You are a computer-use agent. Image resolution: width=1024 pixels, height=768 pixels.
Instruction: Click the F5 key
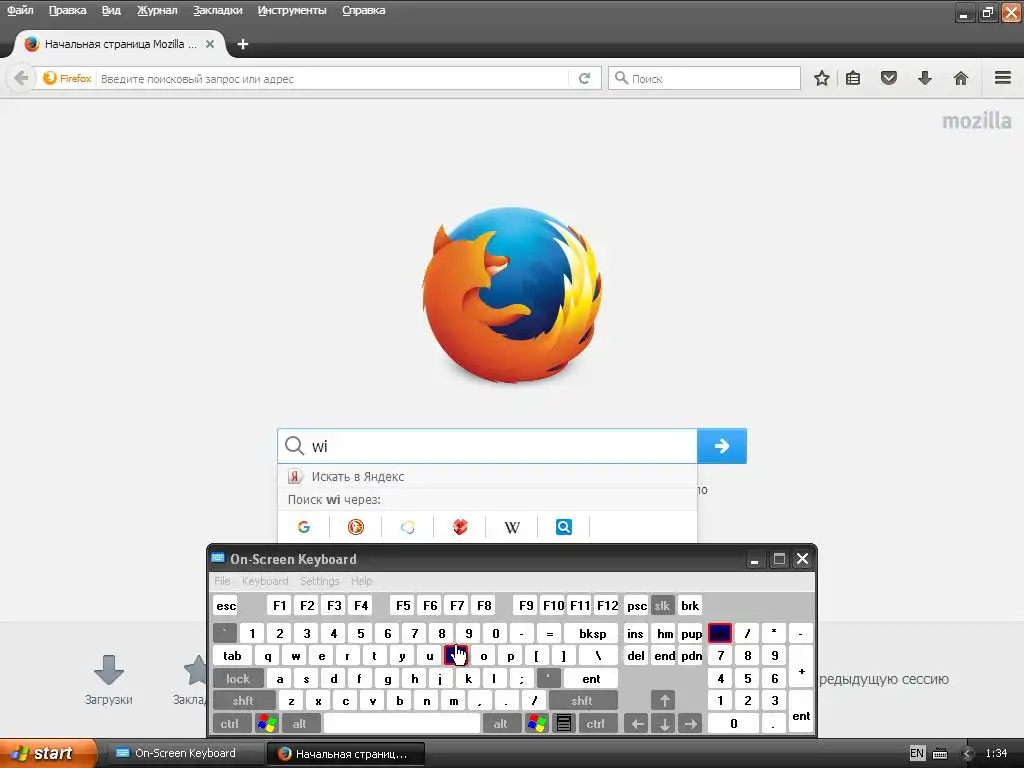coord(403,605)
